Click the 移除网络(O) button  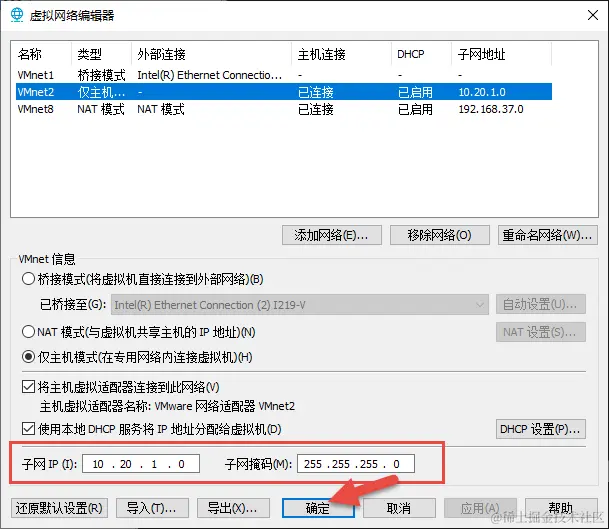click(x=440, y=235)
